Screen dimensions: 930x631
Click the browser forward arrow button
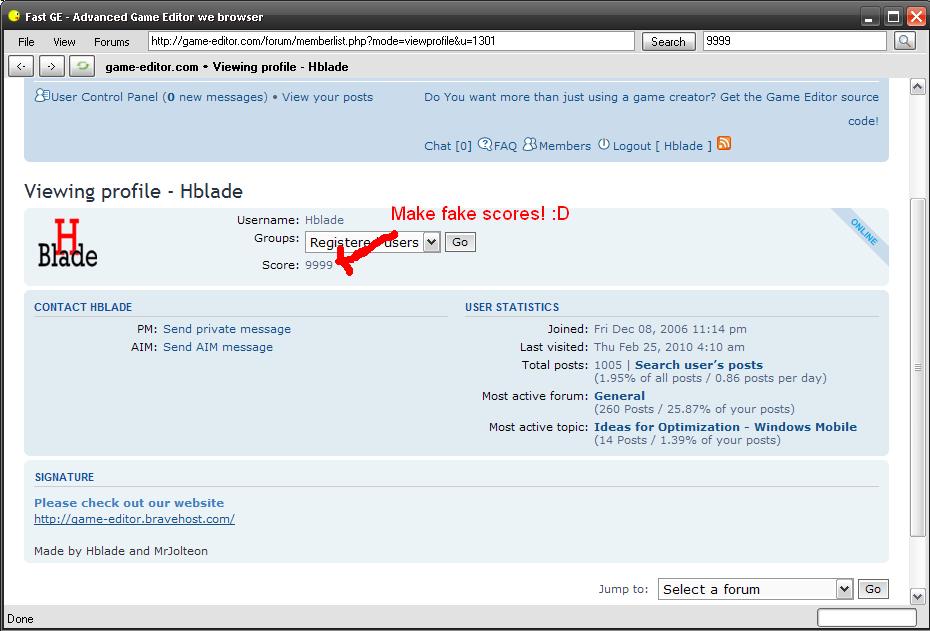[x=52, y=66]
